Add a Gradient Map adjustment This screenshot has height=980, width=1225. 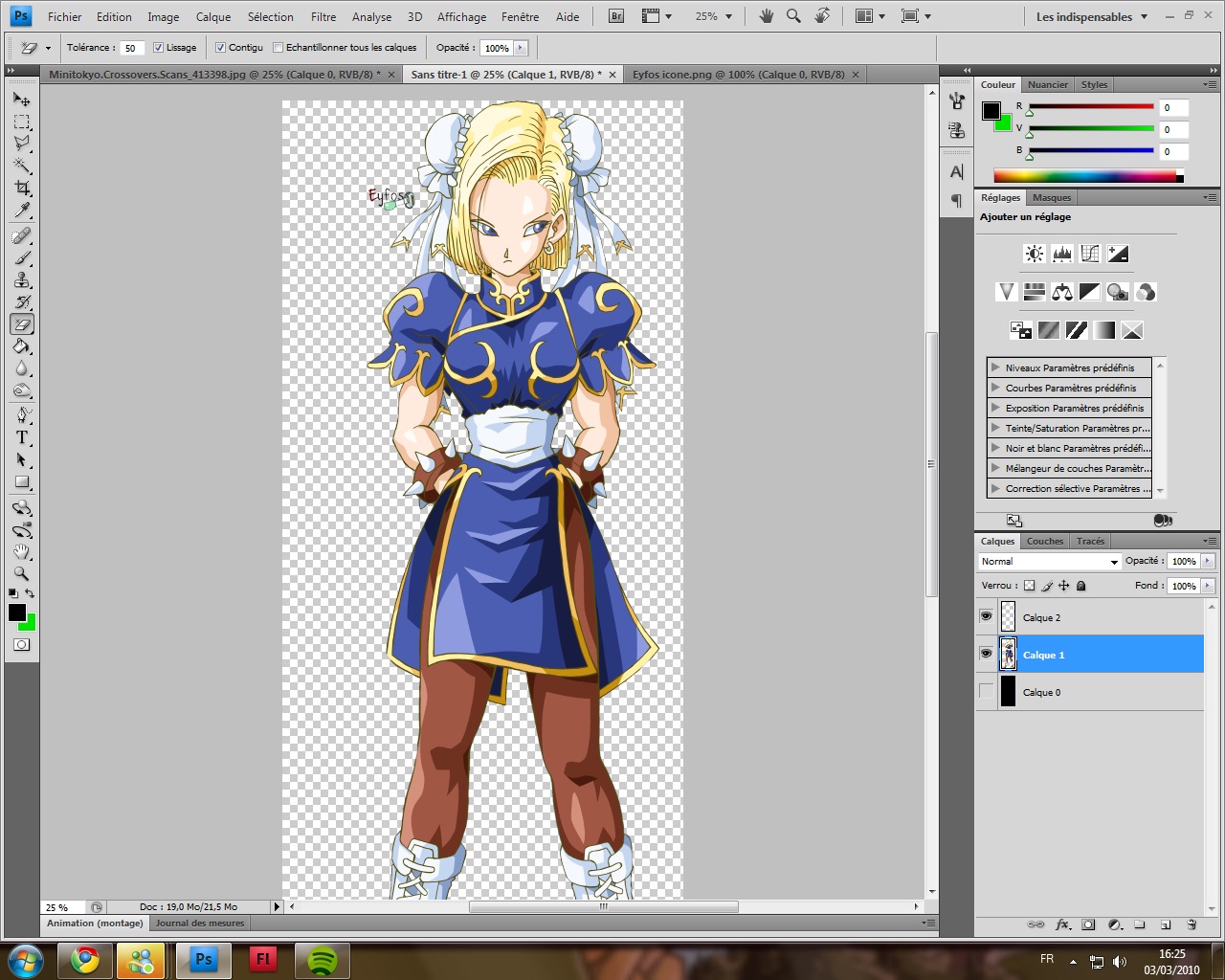[1104, 330]
